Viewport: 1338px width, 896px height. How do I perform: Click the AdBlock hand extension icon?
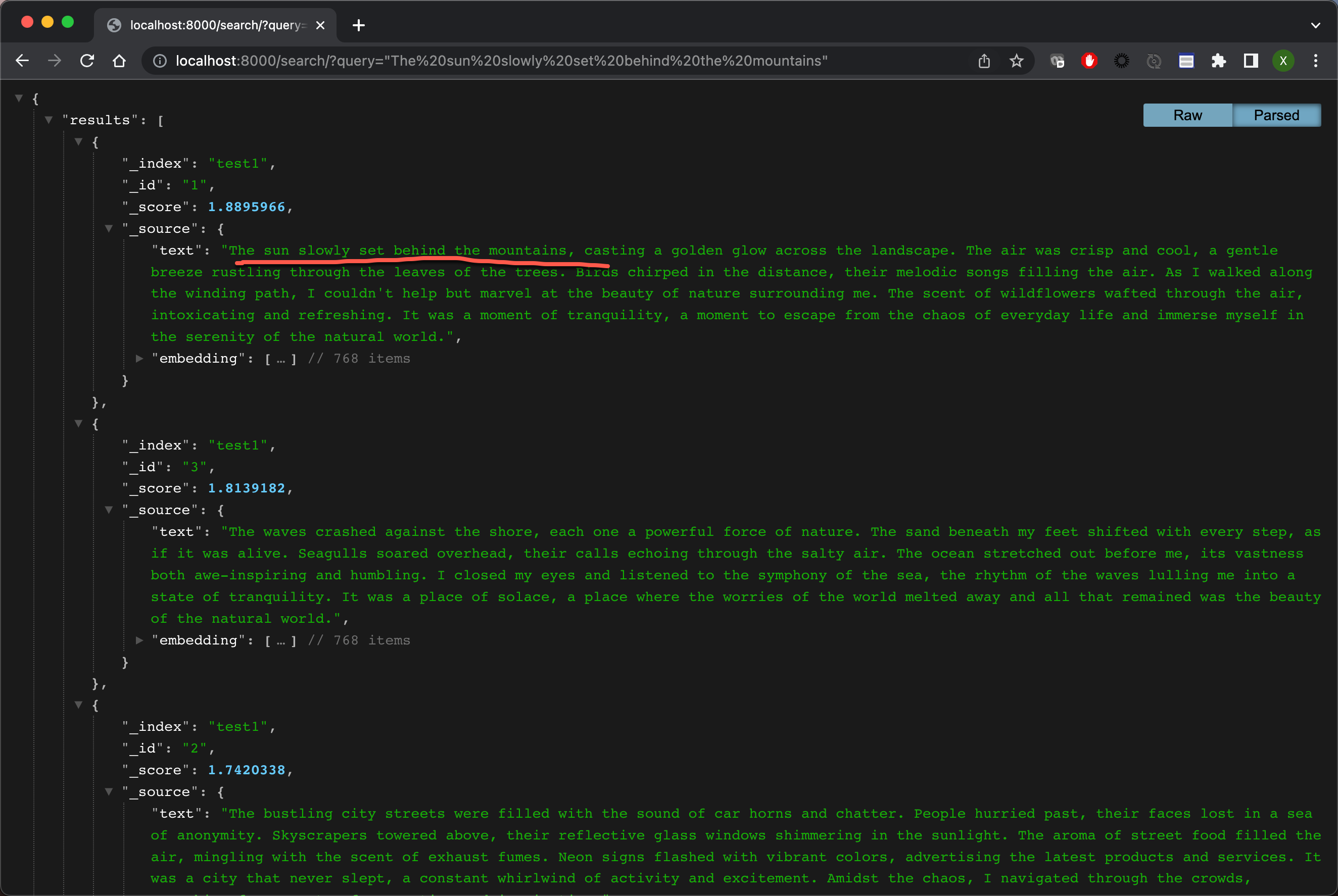coord(1089,61)
